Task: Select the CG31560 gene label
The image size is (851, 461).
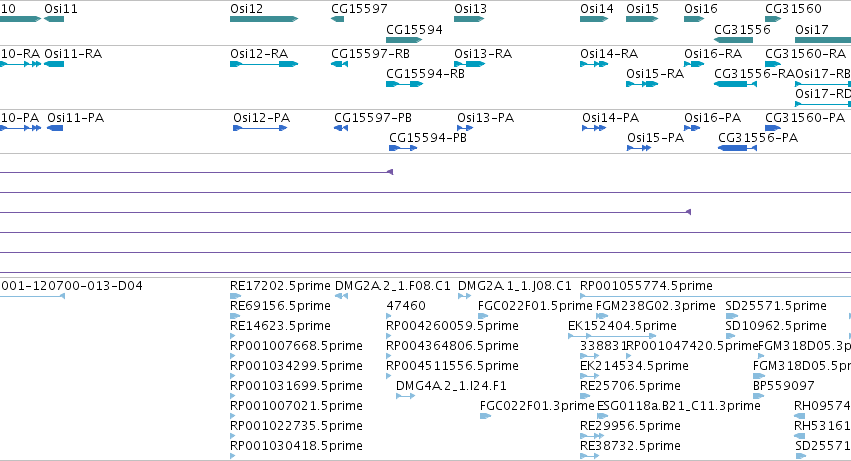Action: 793,9
